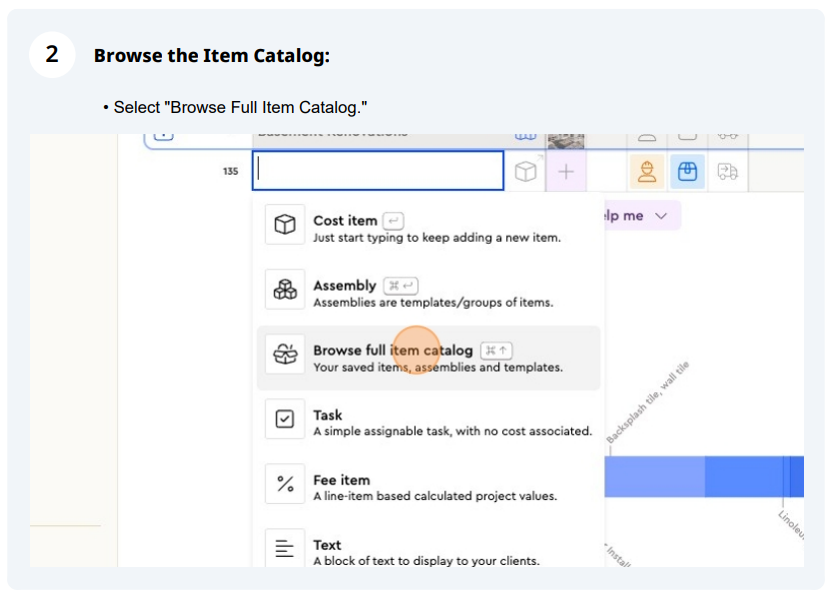The image size is (835, 599).
Task: Toggle the orange labor worker icon
Action: [647, 171]
